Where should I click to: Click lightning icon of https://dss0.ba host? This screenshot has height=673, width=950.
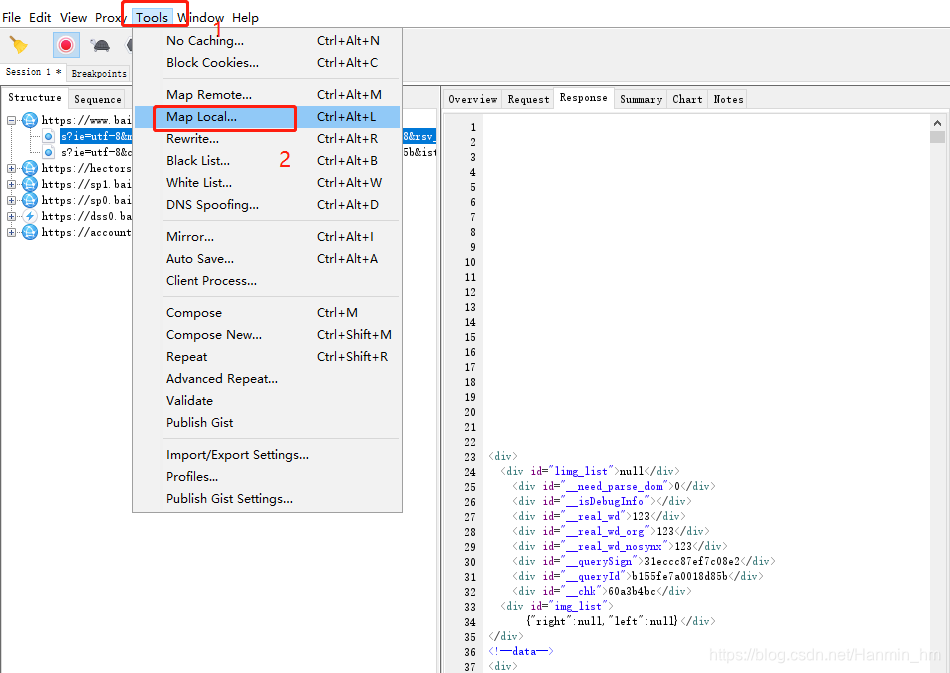(30, 216)
